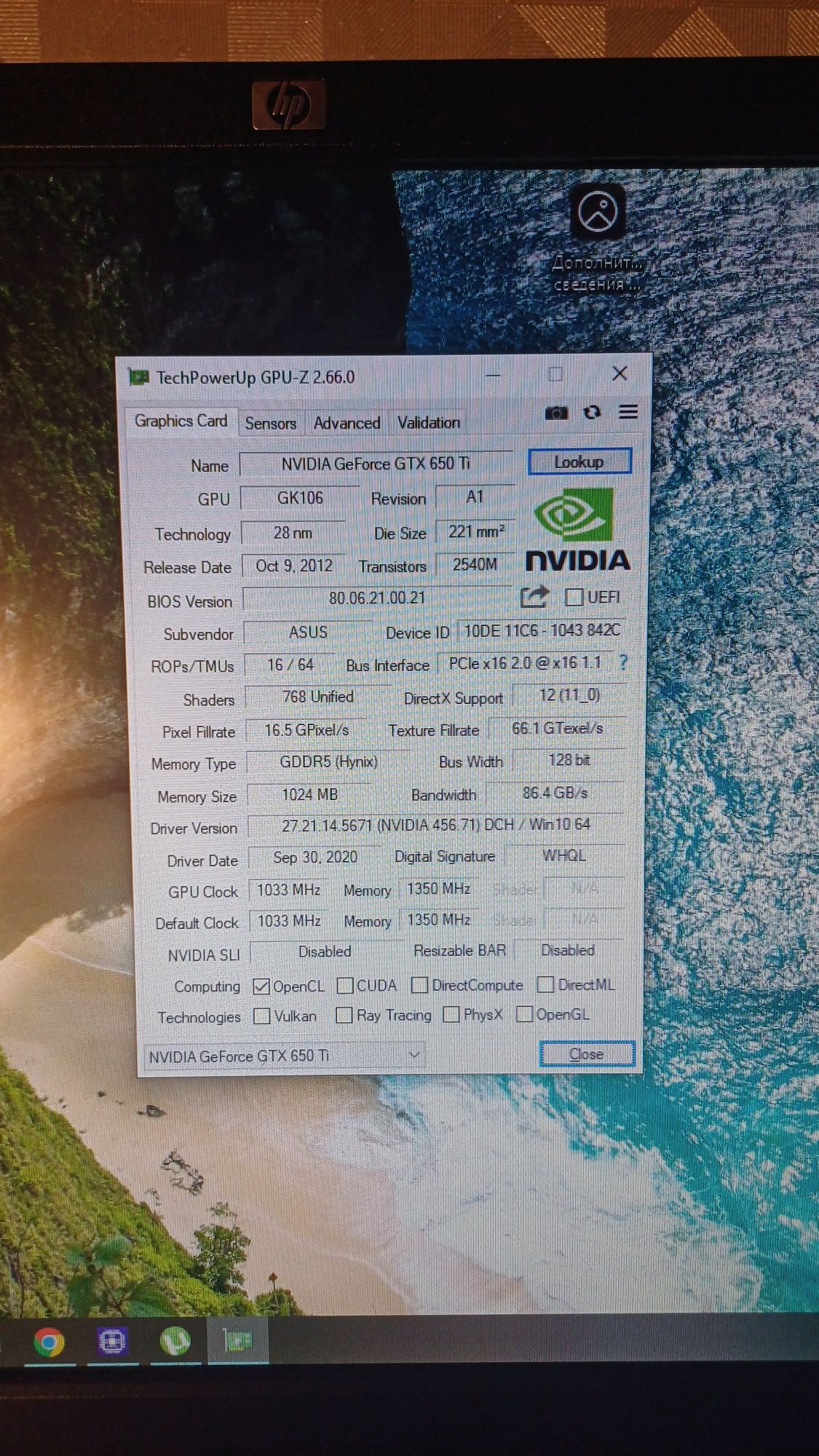Click the GPU-Z taskbar icon
The width and height of the screenshot is (819, 1456).
(237, 1340)
